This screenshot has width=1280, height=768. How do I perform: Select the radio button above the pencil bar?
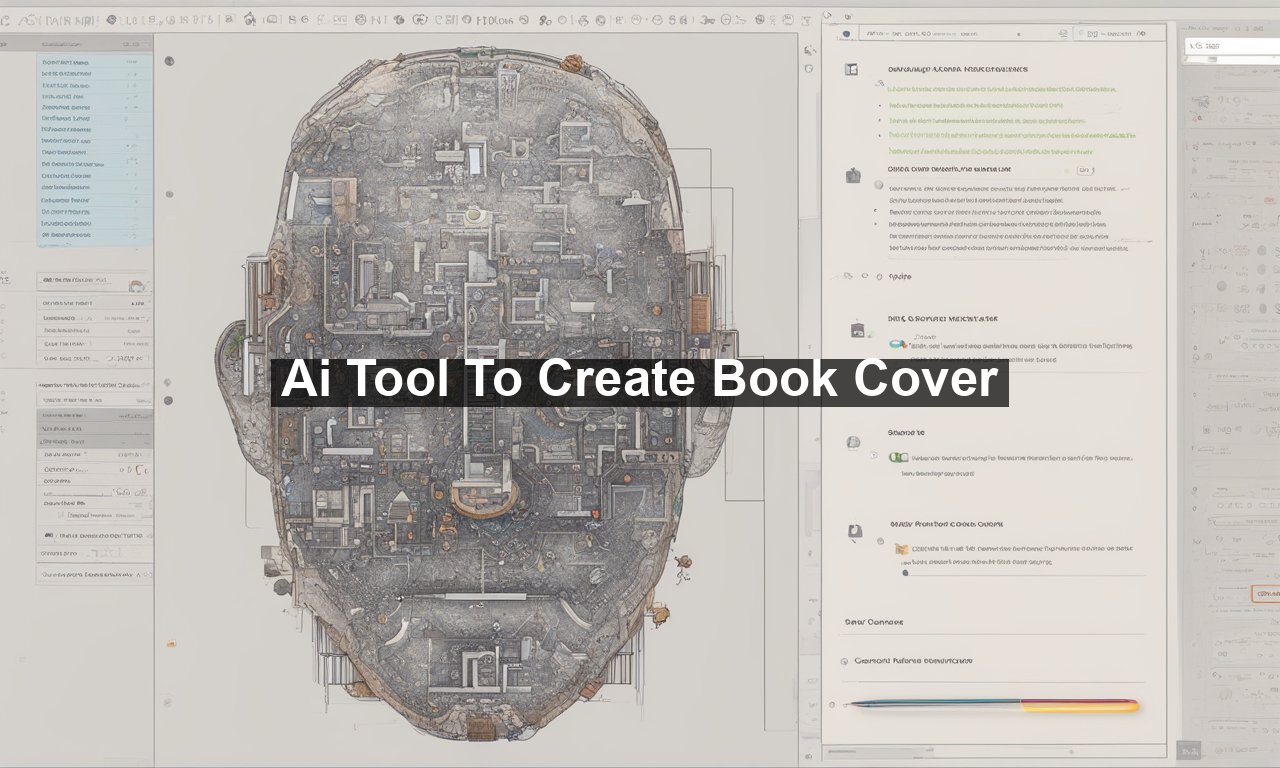[845, 661]
